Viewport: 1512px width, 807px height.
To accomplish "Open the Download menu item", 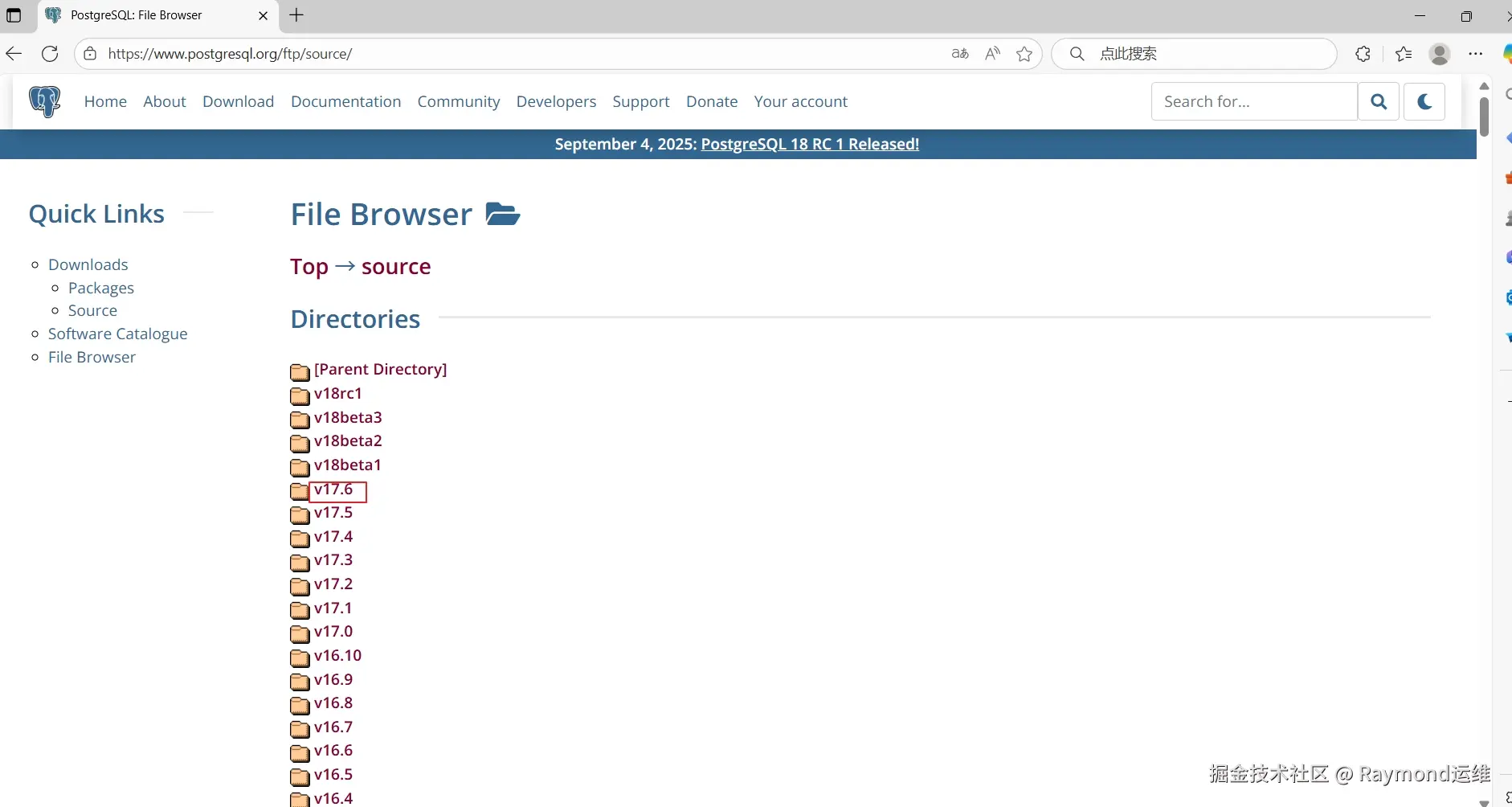I will pos(239,101).
